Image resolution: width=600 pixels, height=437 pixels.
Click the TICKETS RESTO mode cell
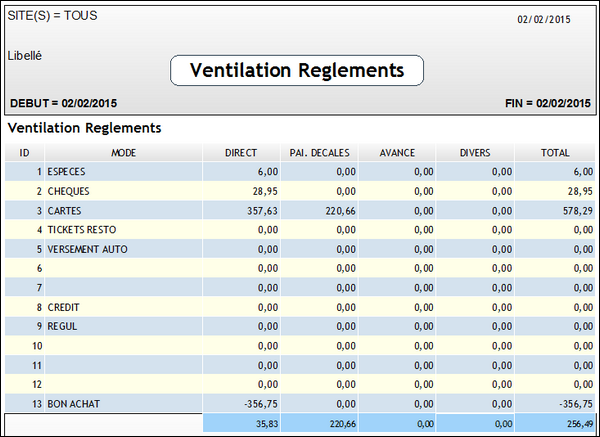click(82, 229)
